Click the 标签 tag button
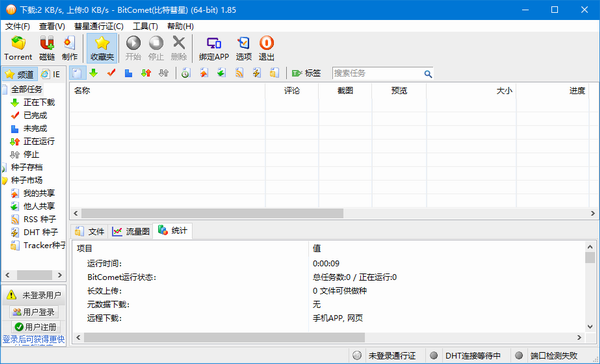 (306, 73)
